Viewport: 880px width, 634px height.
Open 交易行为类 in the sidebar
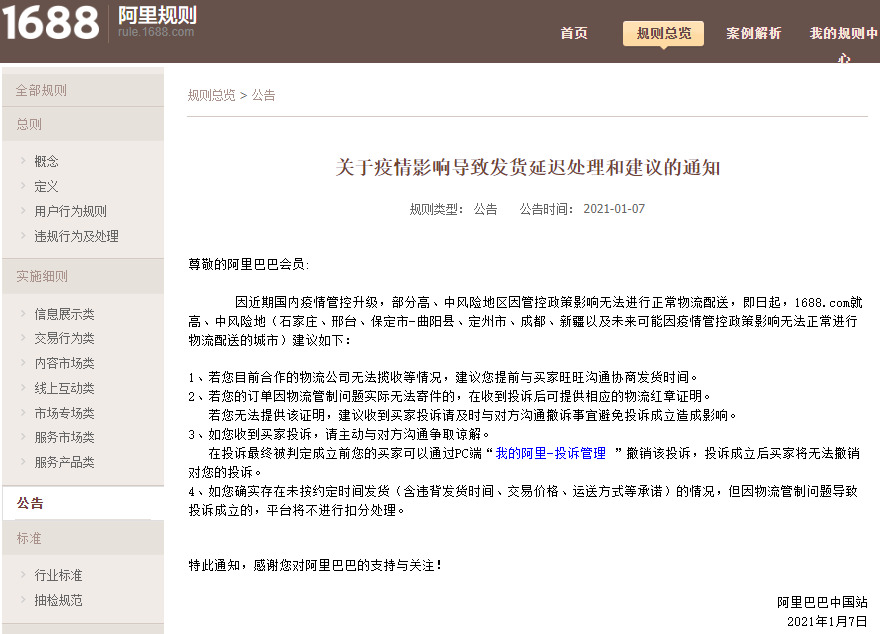click(64, 338)
